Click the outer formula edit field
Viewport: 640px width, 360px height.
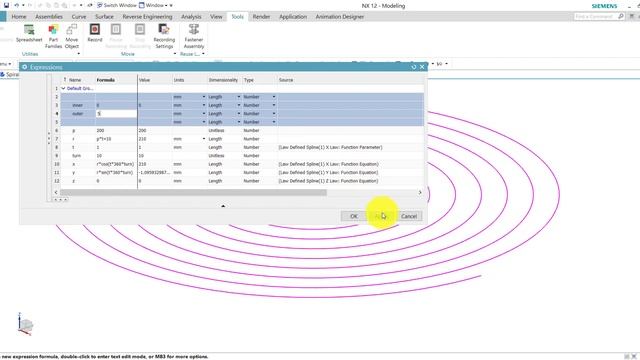[x=116, y=113]
